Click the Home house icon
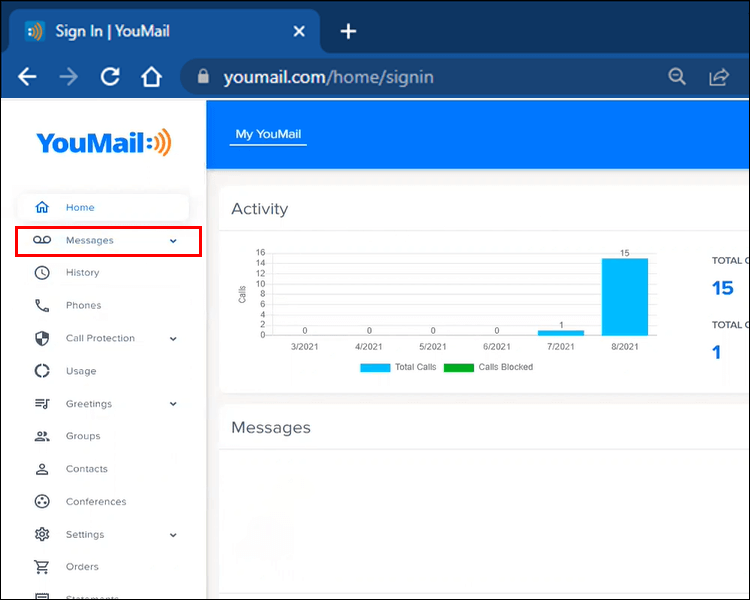The width and height of the screenshot is (750, 600). [42, 207]
